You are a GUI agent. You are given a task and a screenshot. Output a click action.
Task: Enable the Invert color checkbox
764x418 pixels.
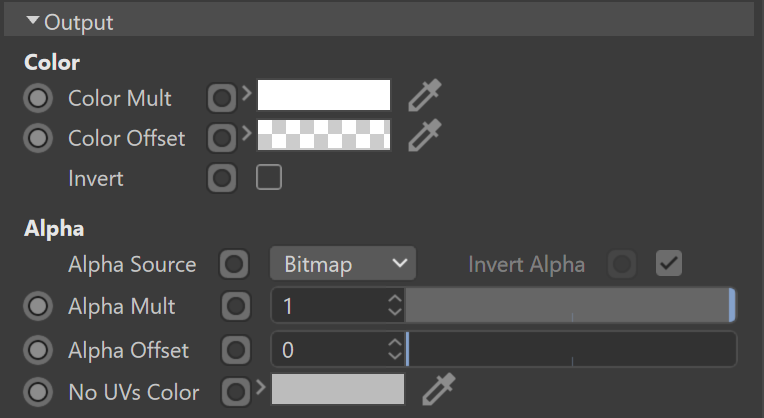click(x=269, y=177)
